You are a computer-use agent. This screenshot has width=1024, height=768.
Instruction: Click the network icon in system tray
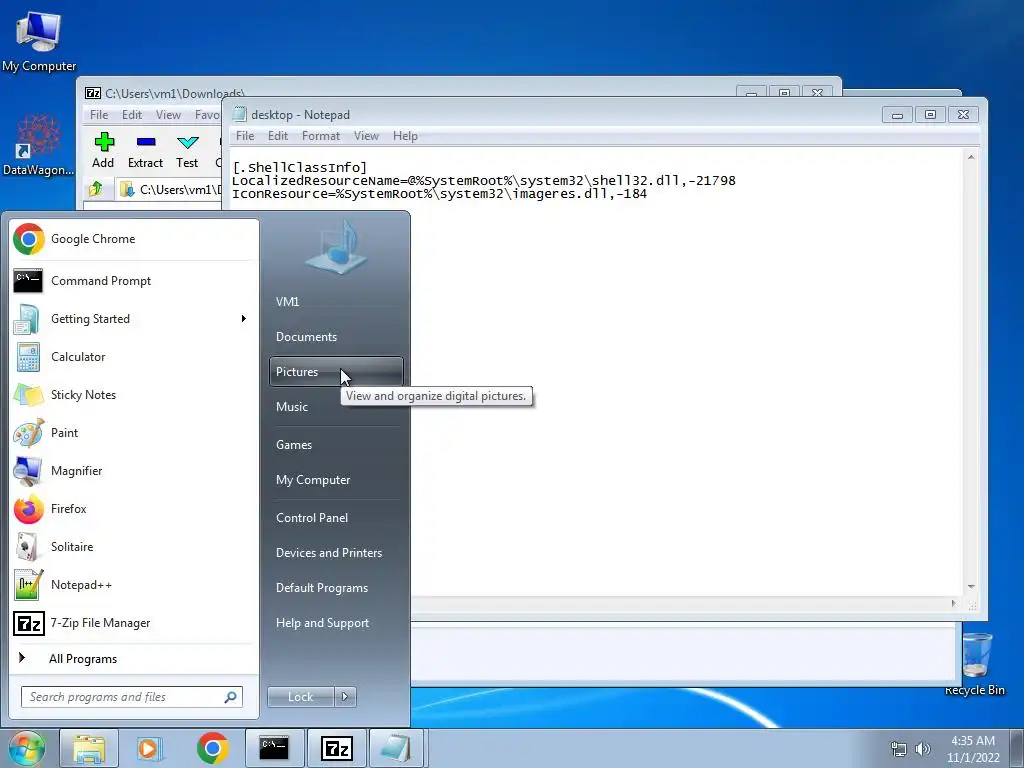tap(899, 749)
